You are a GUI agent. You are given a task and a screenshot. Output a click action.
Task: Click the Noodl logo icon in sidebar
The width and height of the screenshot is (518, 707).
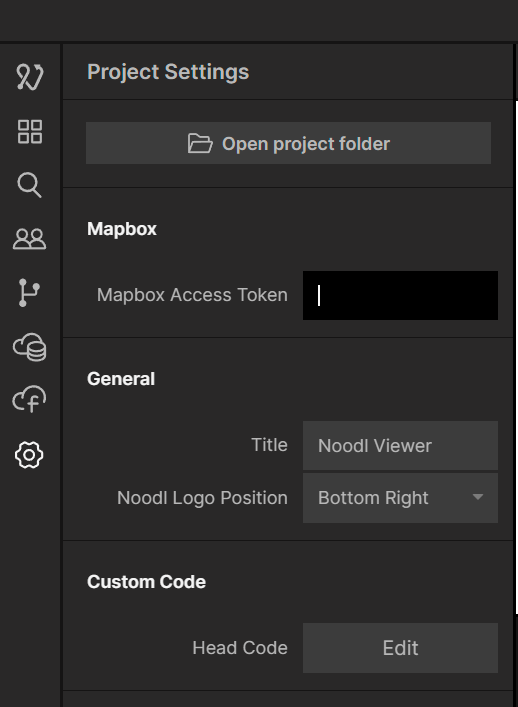(30, 76)
